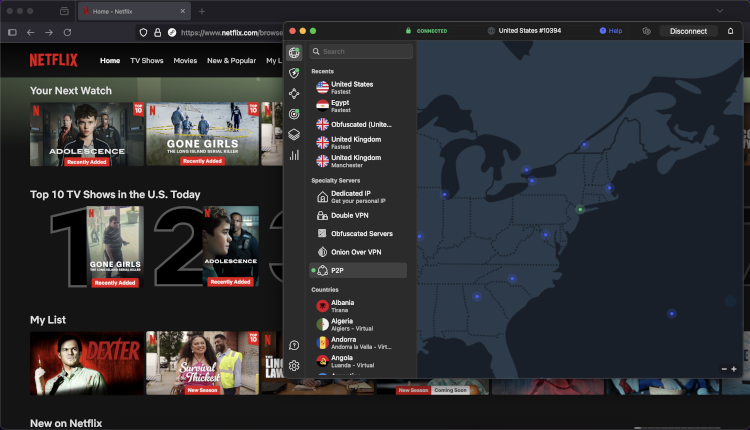Select Algeria Algiers - Virtual row text
This screenshot has width=750, height=430.
point(352,324)
